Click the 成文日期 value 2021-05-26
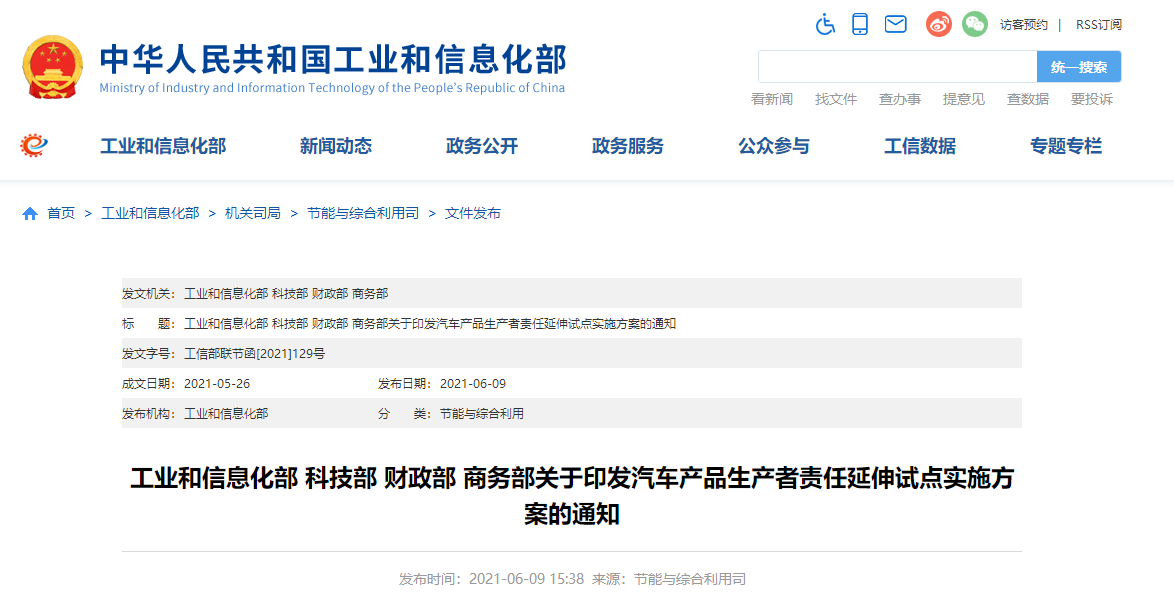Screen dimensions: 1174x601 [217, 383]
